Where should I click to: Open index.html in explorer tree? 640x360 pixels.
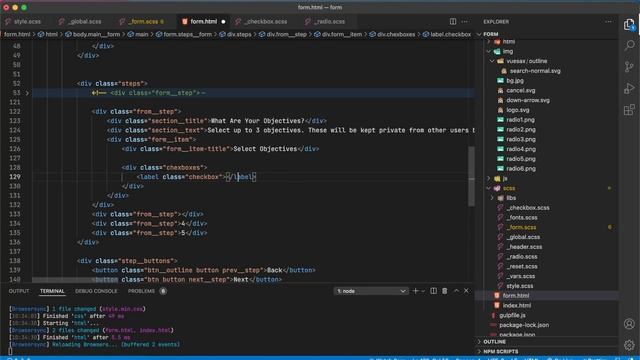tap(516, 306)
